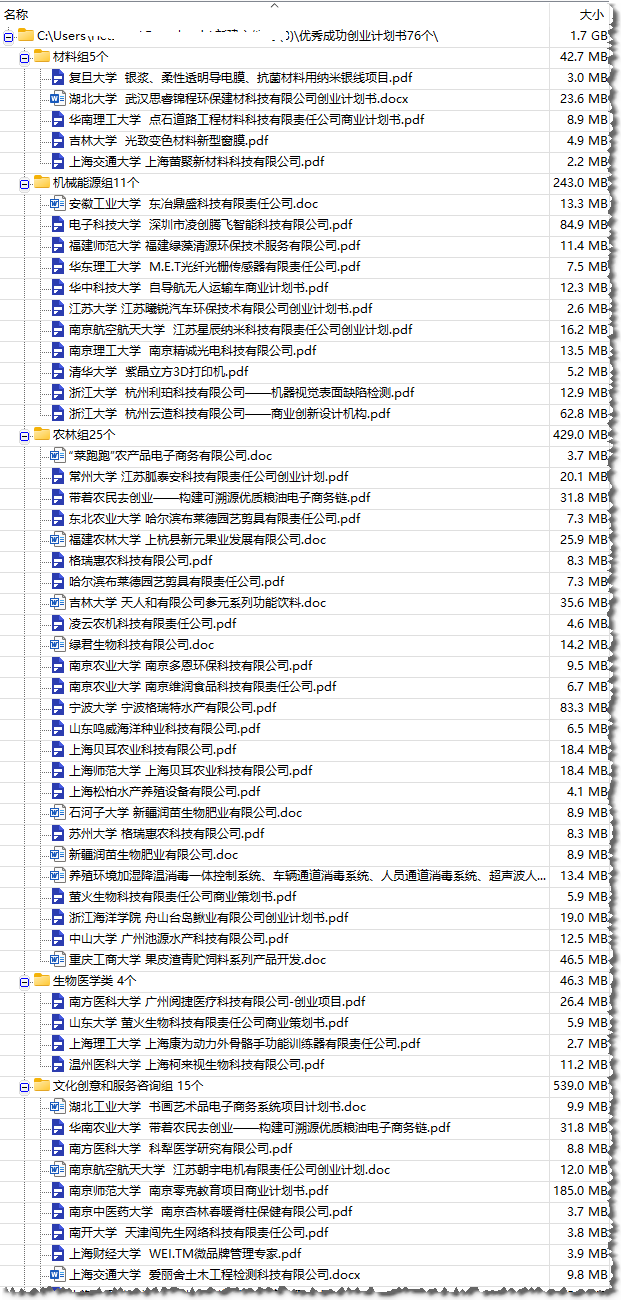Click Word icon of 重庆工商大学 果皮渣青贮饲料 file
Image resolution: width=624 pixels, height=1303 pixels.
point(57,959)
